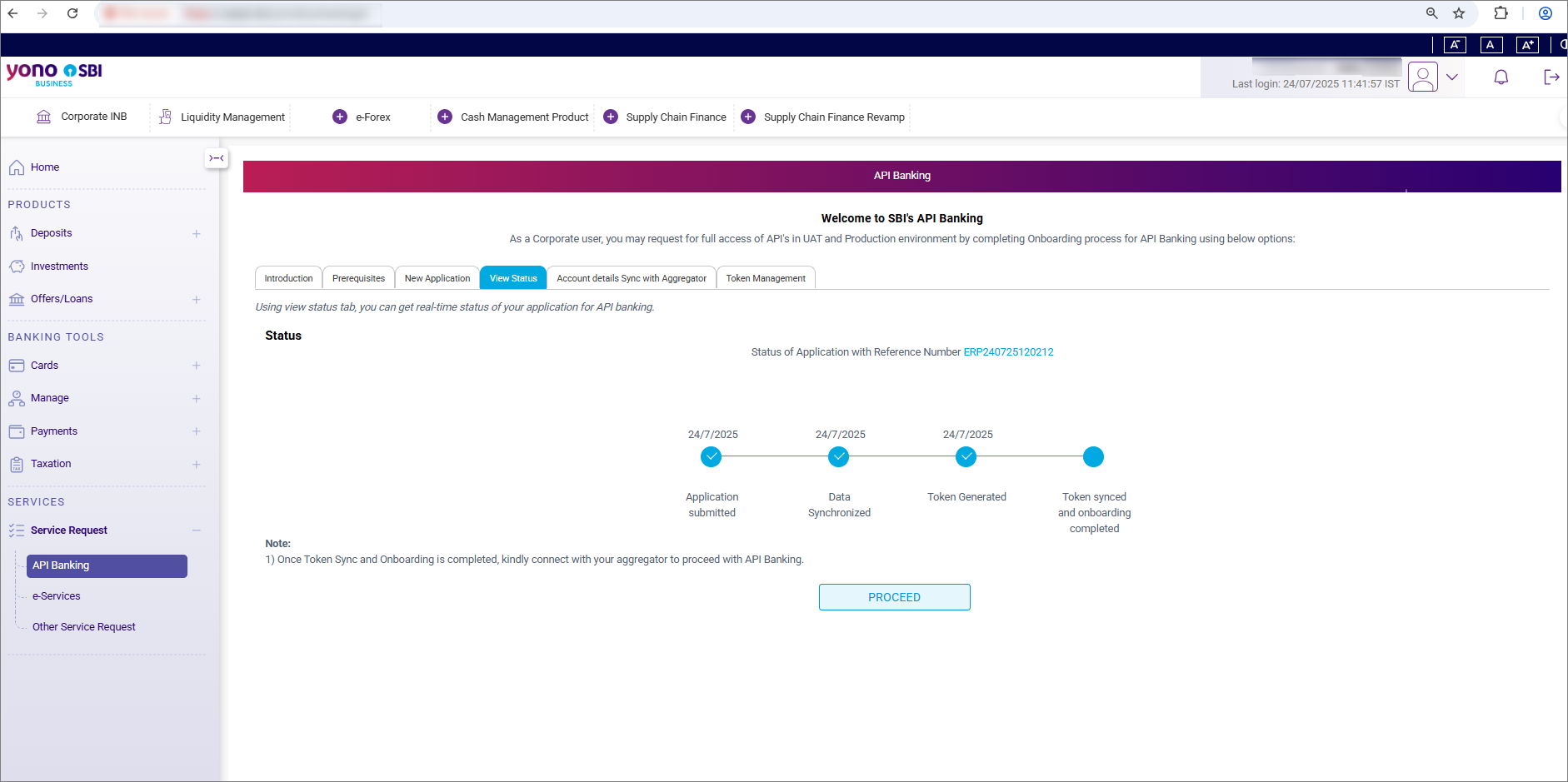Decrease font size with A- icon
The height and width of the screenshot is (782, 1568).
[x=1455, y=45]
